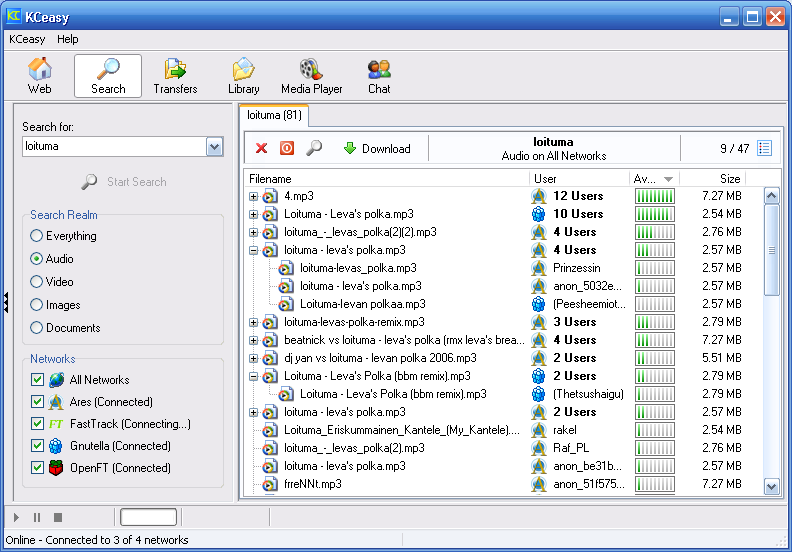792x552 pixels.
Task: Select the Loituma-levan polkaa.mp3 result row
Action: [503, 304]
